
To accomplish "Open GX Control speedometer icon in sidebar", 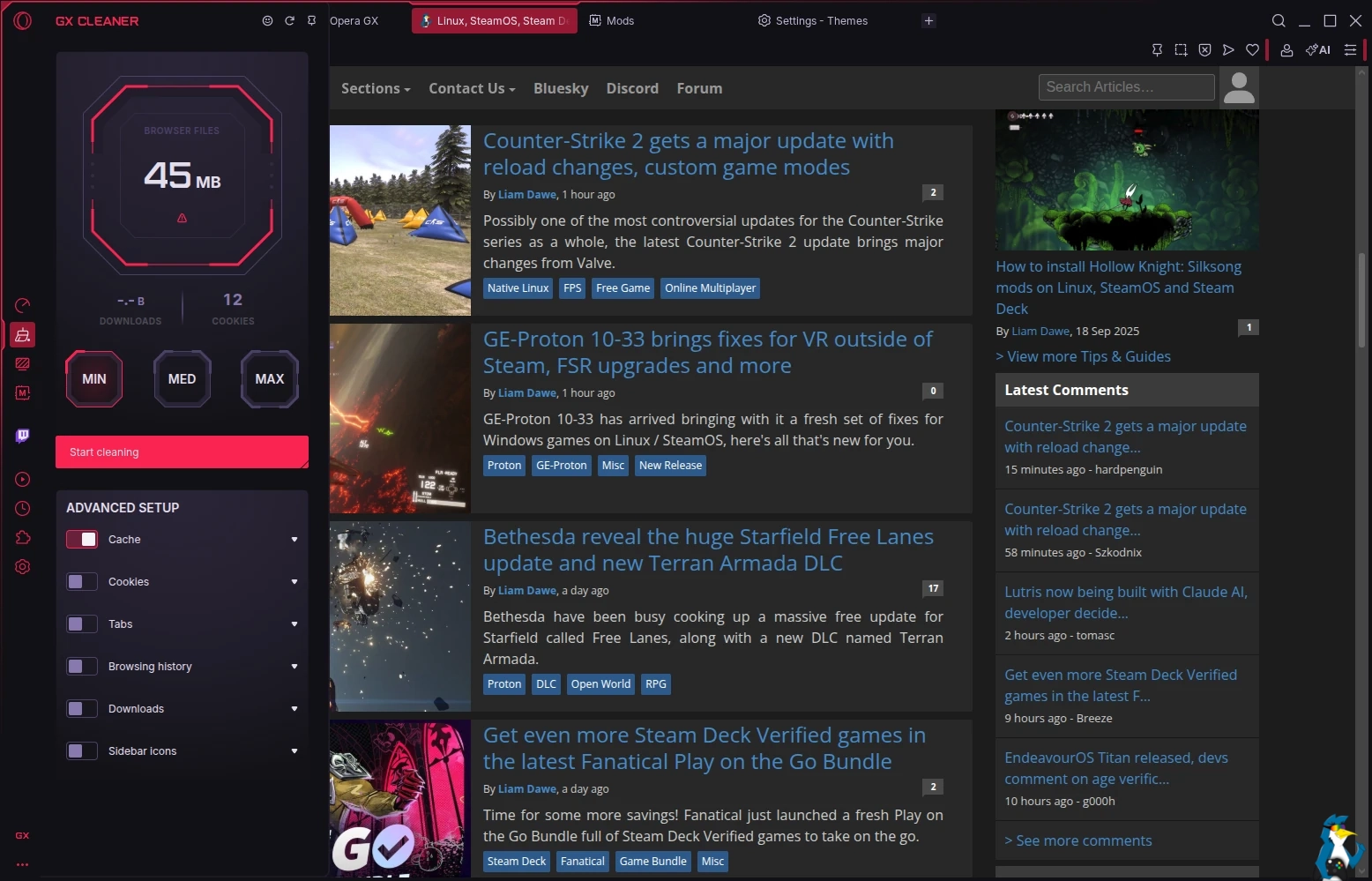I will point(23,306).
